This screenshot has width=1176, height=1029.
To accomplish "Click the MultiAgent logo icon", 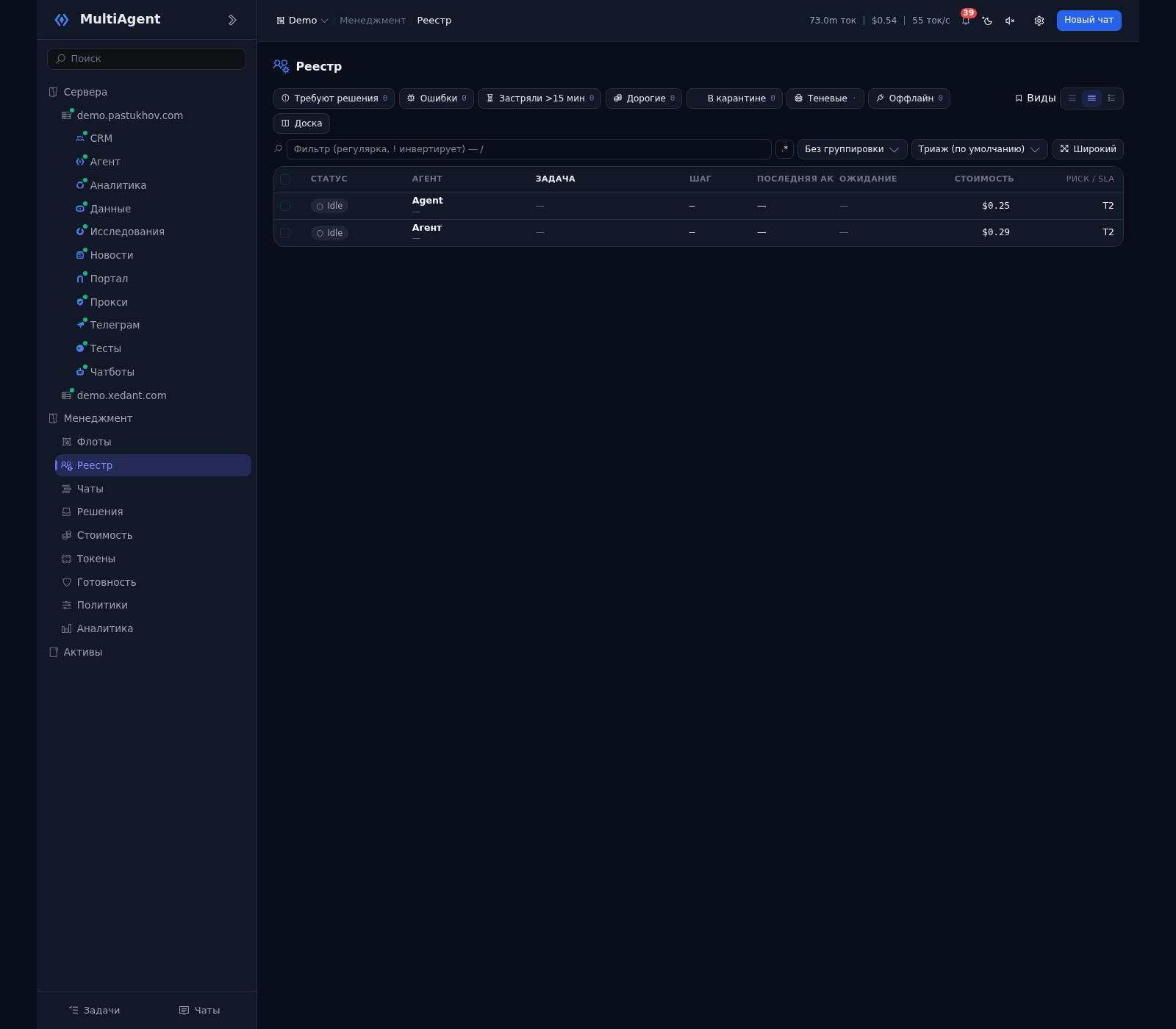I will [x=62, y=20].
